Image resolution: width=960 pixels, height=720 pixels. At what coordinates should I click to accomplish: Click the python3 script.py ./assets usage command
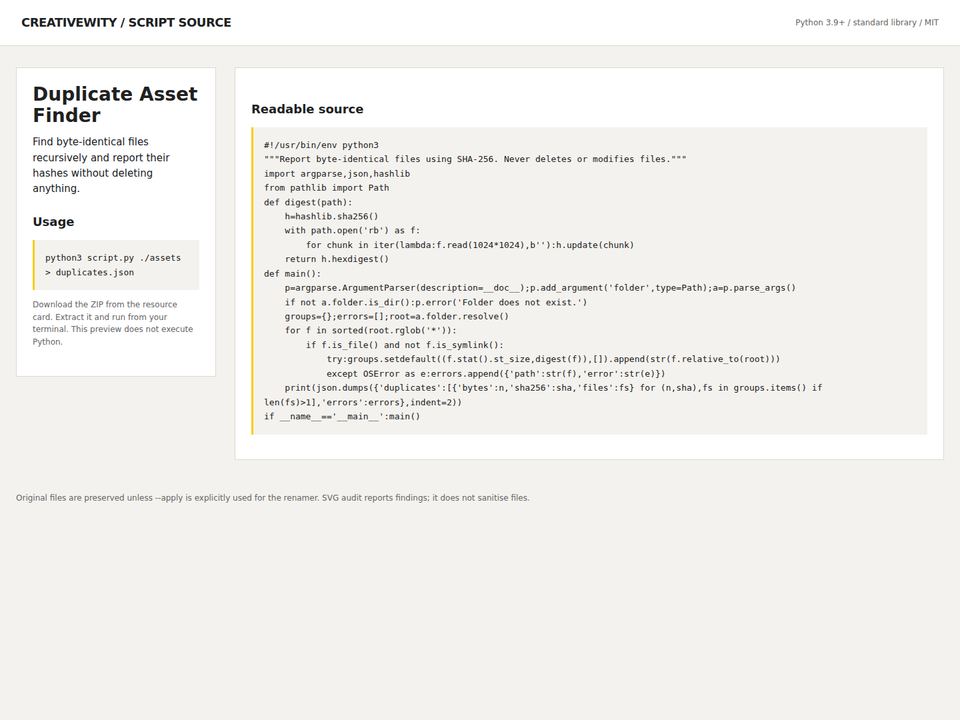click(113, 258)
